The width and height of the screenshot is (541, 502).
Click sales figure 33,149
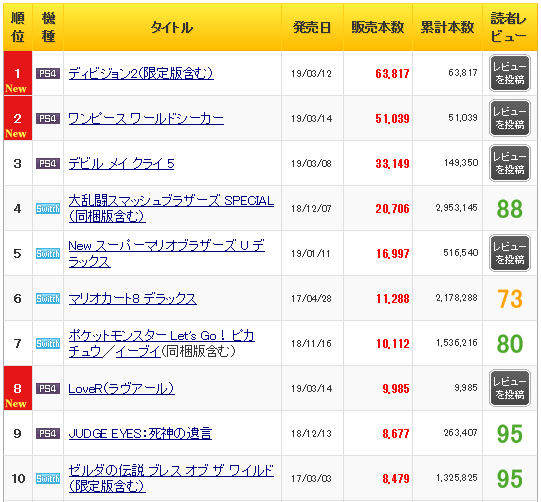(392, 164)
